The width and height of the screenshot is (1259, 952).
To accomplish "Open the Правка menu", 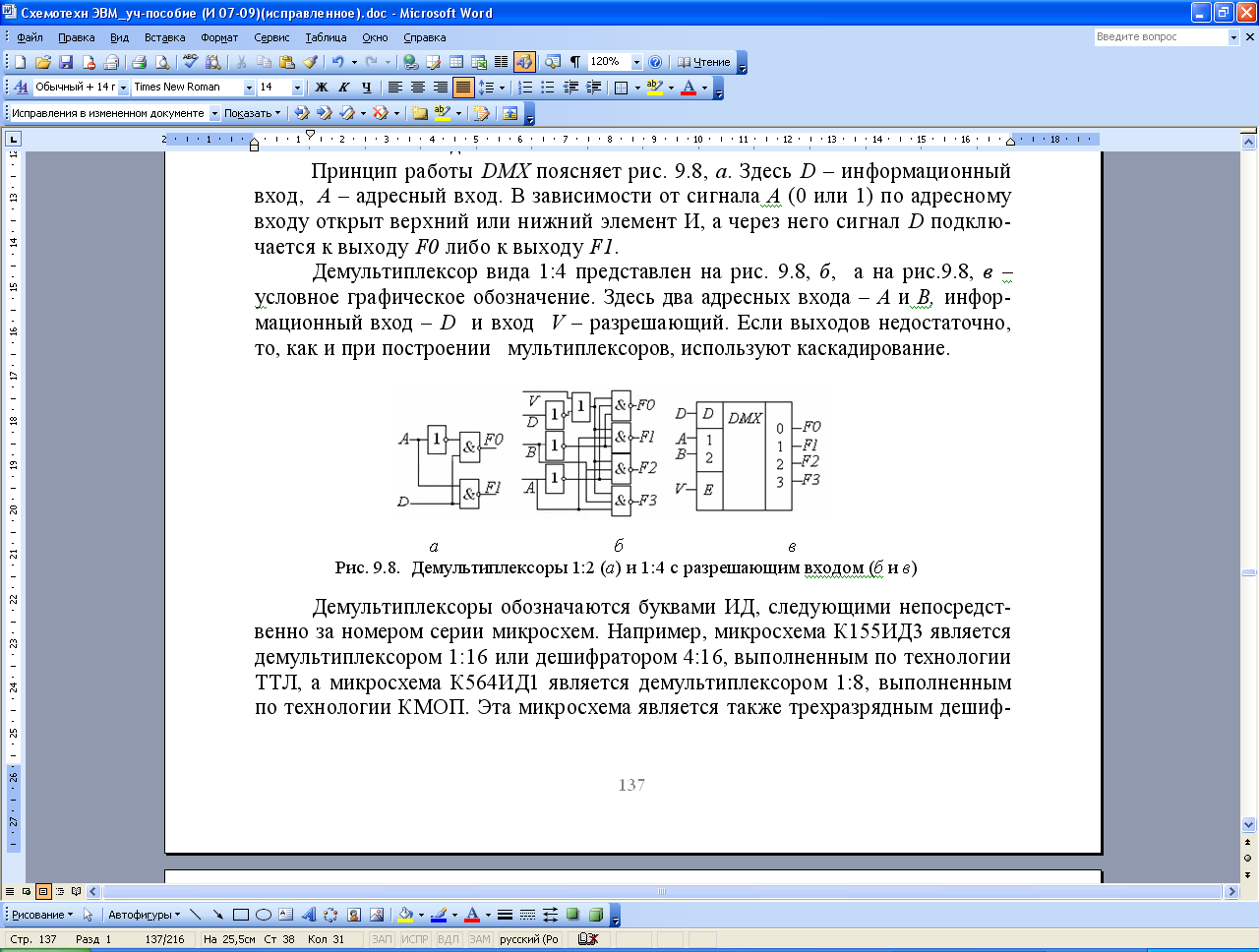I will [76, 37].
